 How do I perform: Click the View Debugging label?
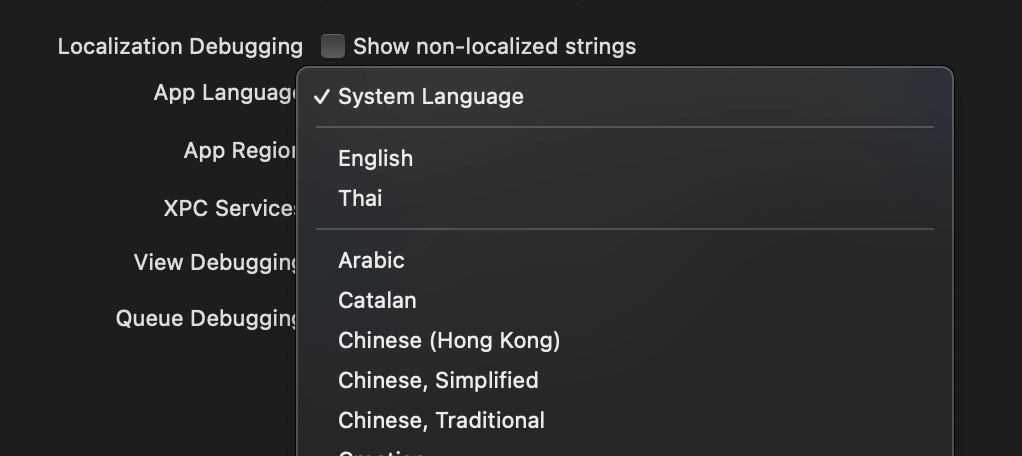pos(216,263)
